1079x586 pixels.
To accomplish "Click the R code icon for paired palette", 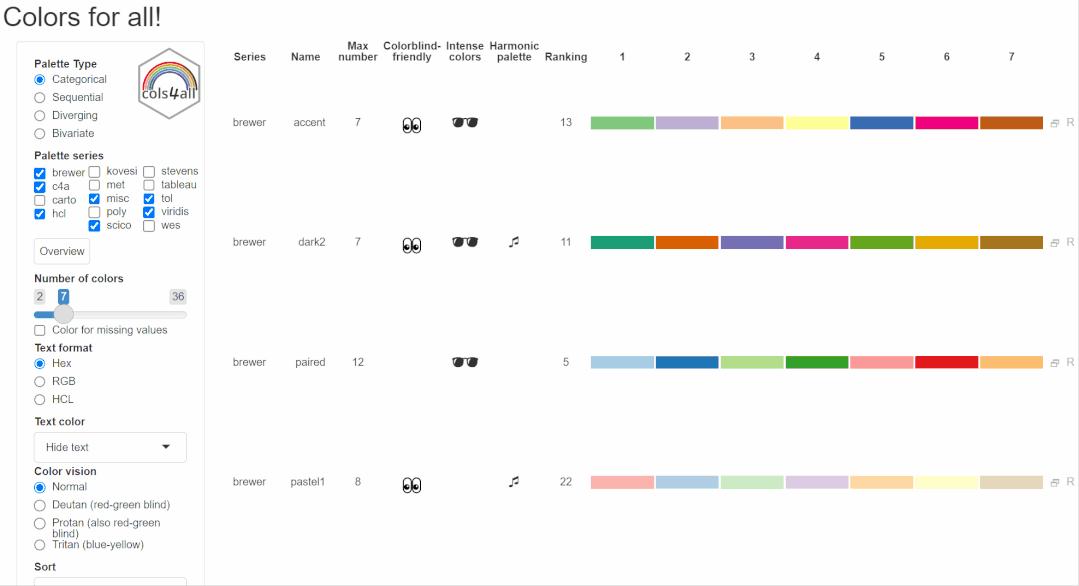I will point(1070,362).
